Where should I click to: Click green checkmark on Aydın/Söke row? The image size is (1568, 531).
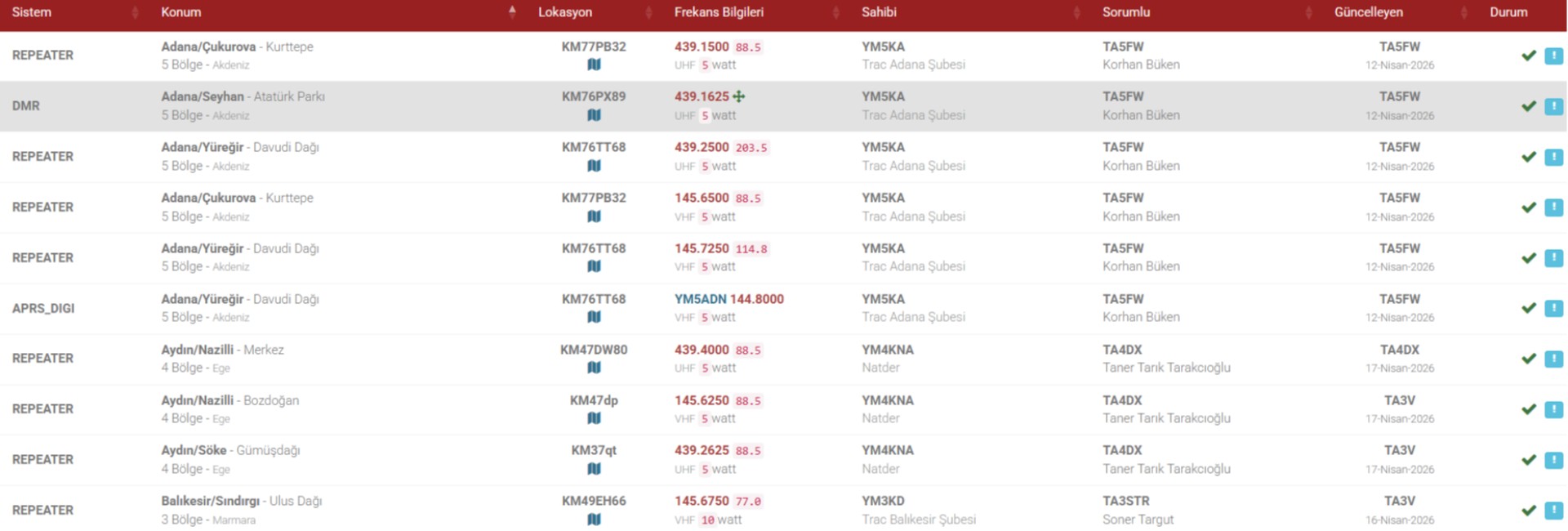1529,460
